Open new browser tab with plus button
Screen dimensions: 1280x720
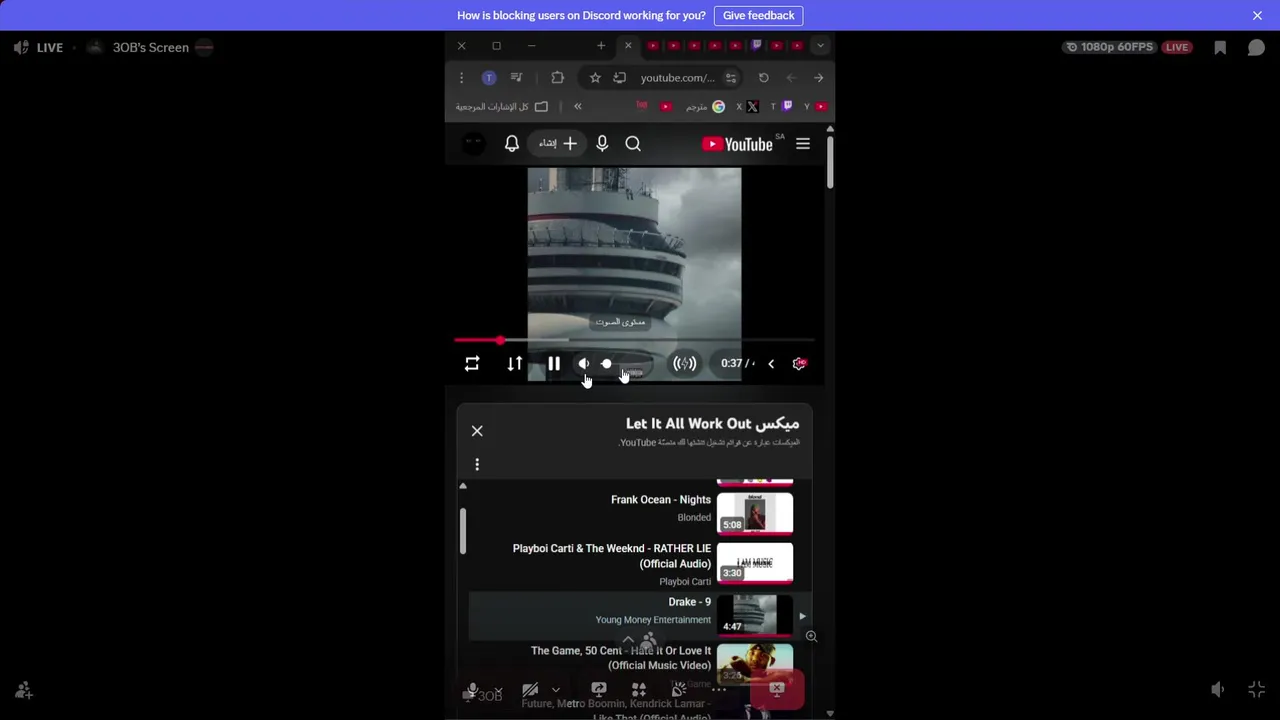pos(601,46)
